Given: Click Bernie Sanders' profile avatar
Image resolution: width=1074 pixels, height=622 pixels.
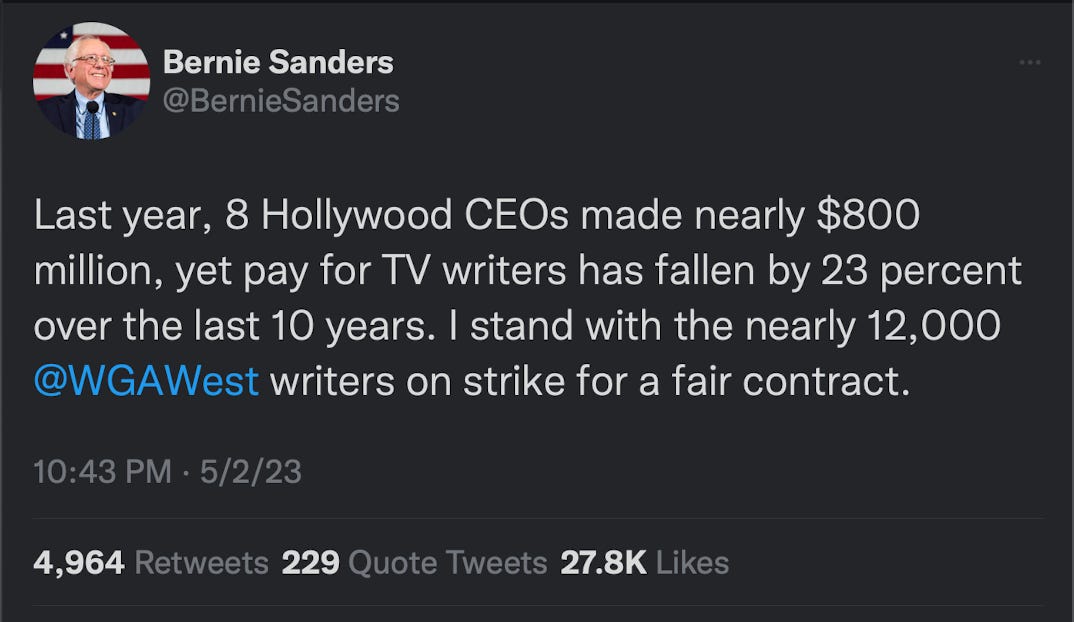Looking at the screenshot, I should click(91, 79).
